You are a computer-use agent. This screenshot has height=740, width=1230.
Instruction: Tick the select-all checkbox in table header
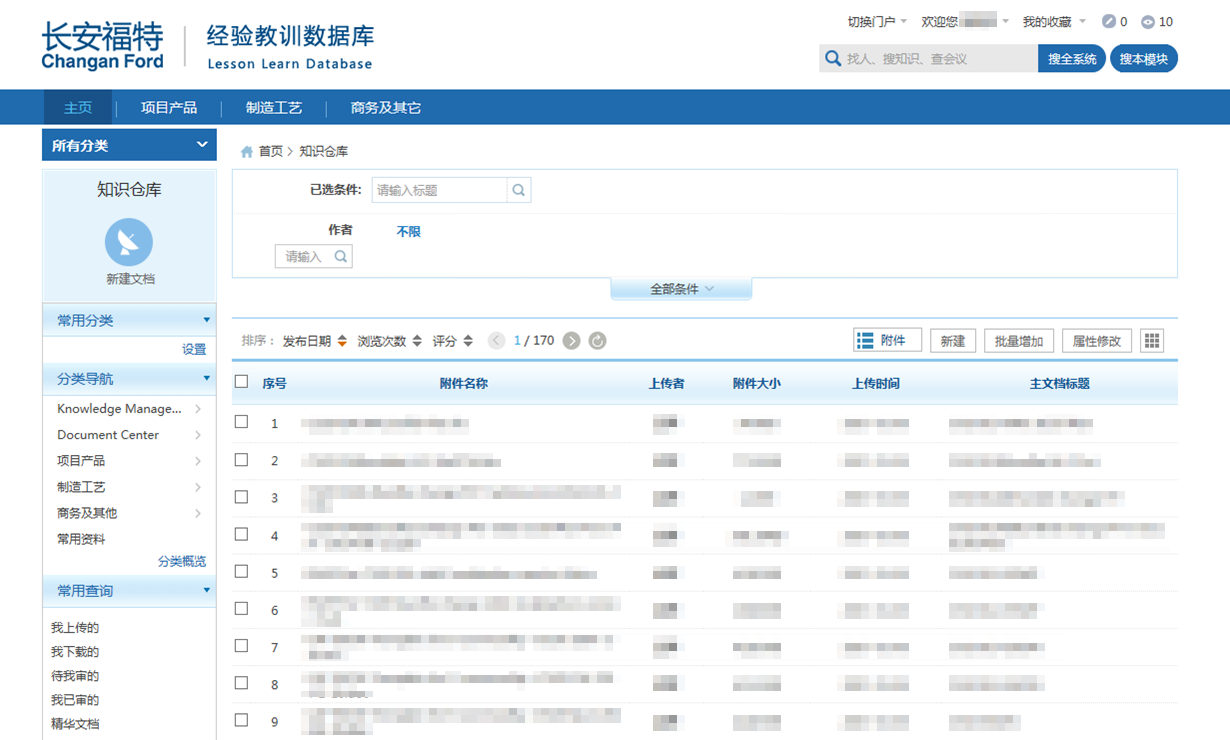(241, 382)
